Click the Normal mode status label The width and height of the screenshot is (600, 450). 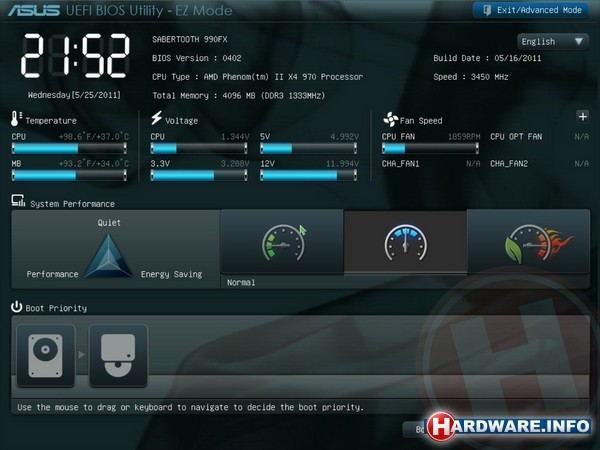click(x=241, y=282)
